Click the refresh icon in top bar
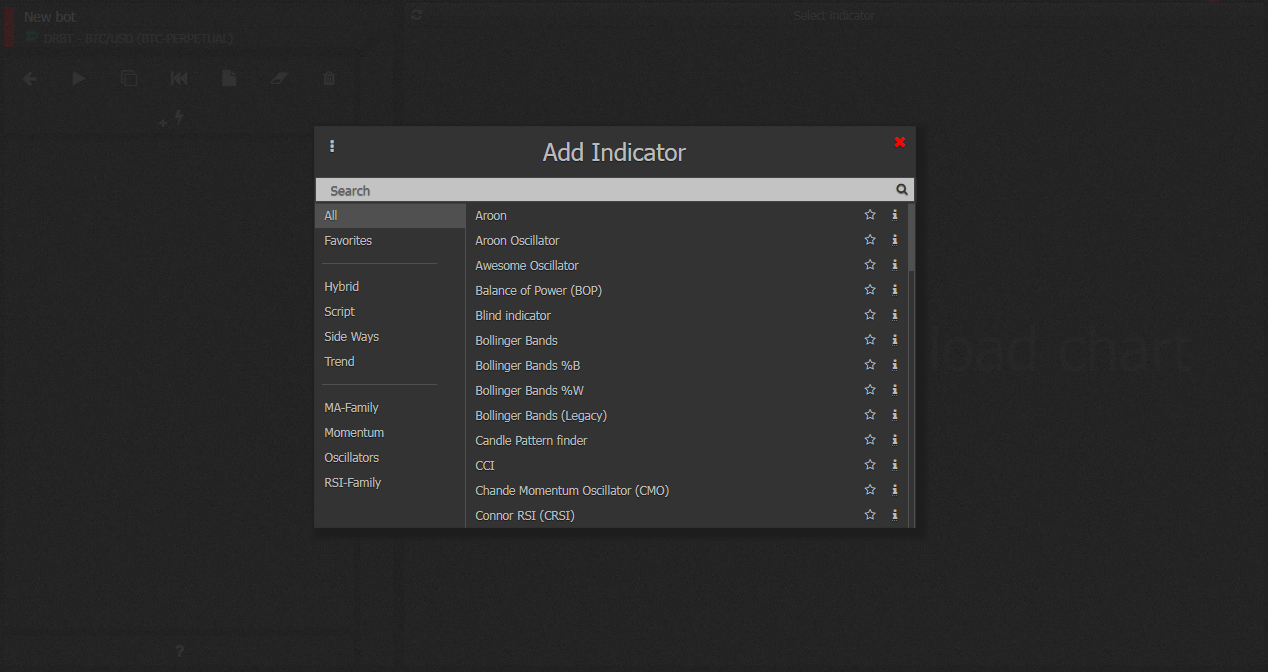The height and width of the screenshot is (672, 1268). [x=417, y=15]
